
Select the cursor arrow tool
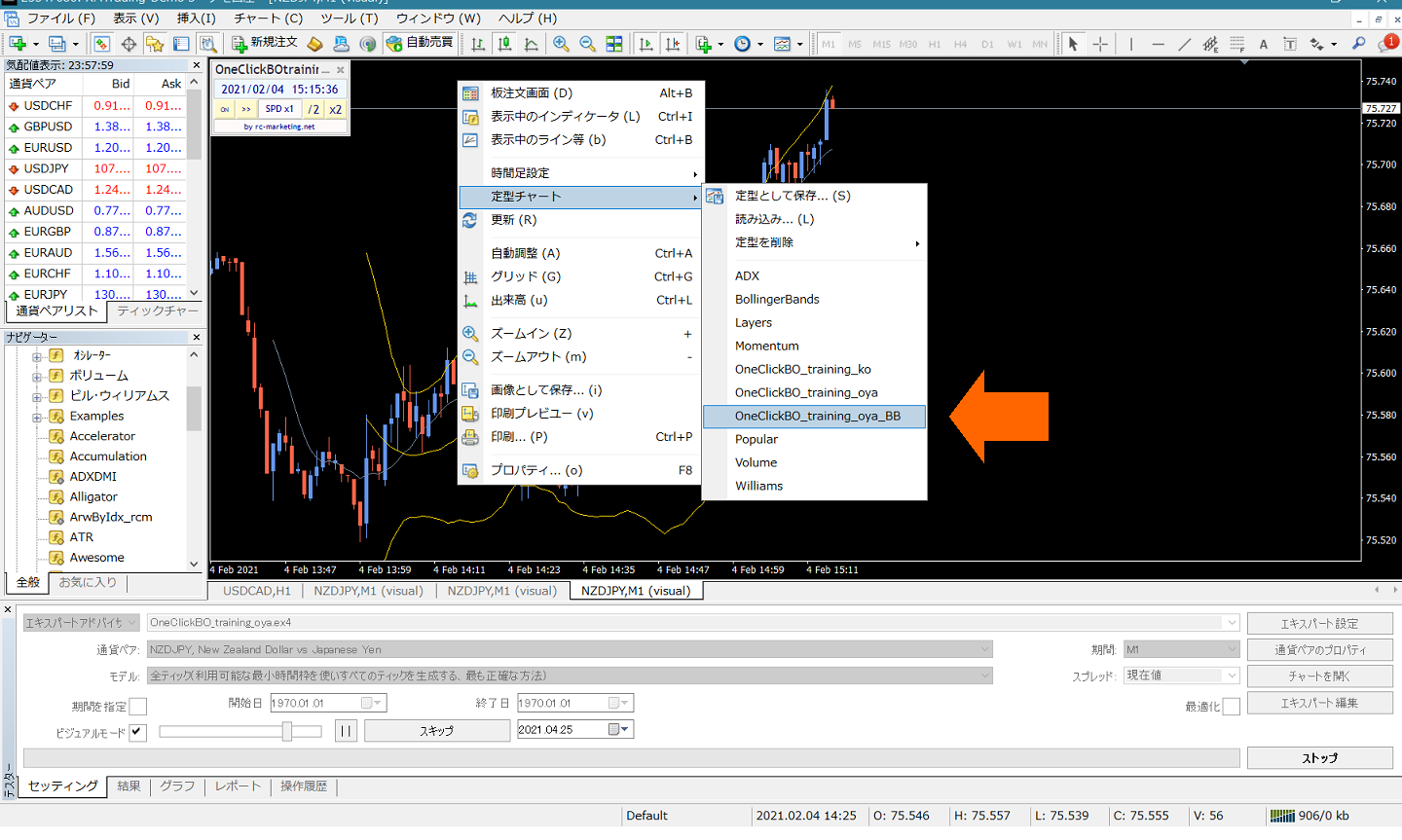click(x=1073, y=44)
